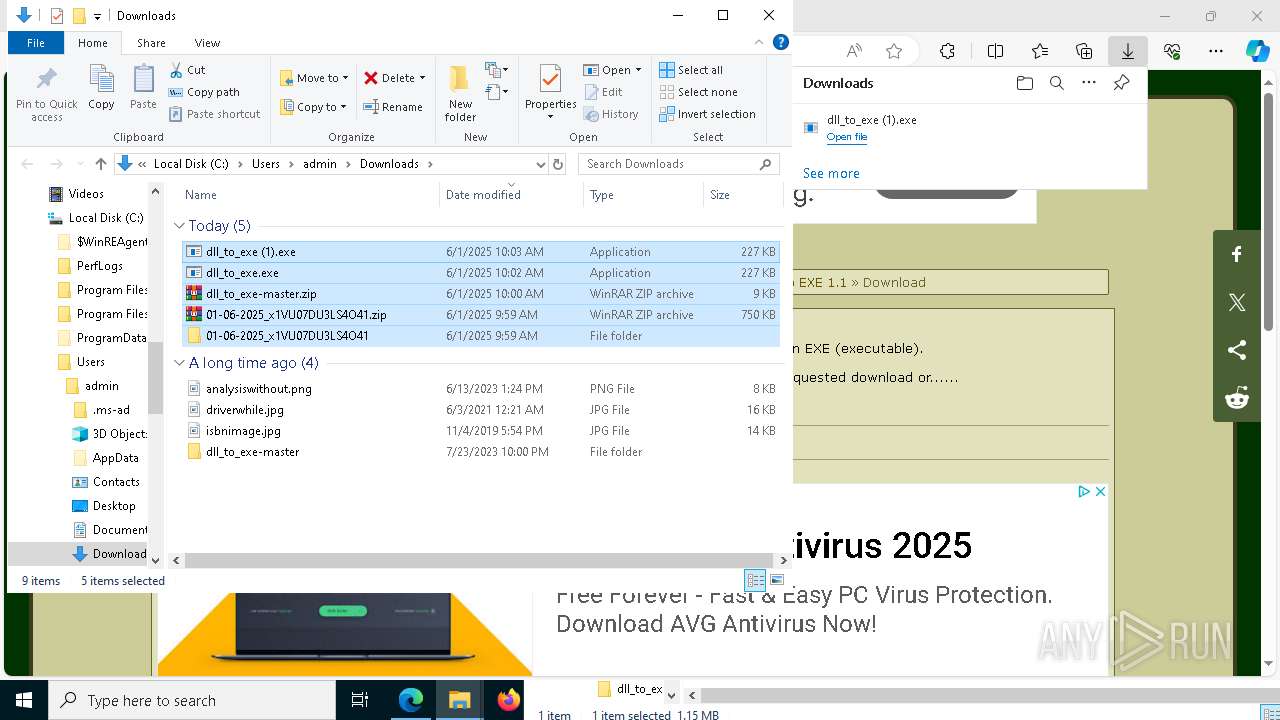
Task: Click Select none in ribbon
Action: (x=698, y=92)
